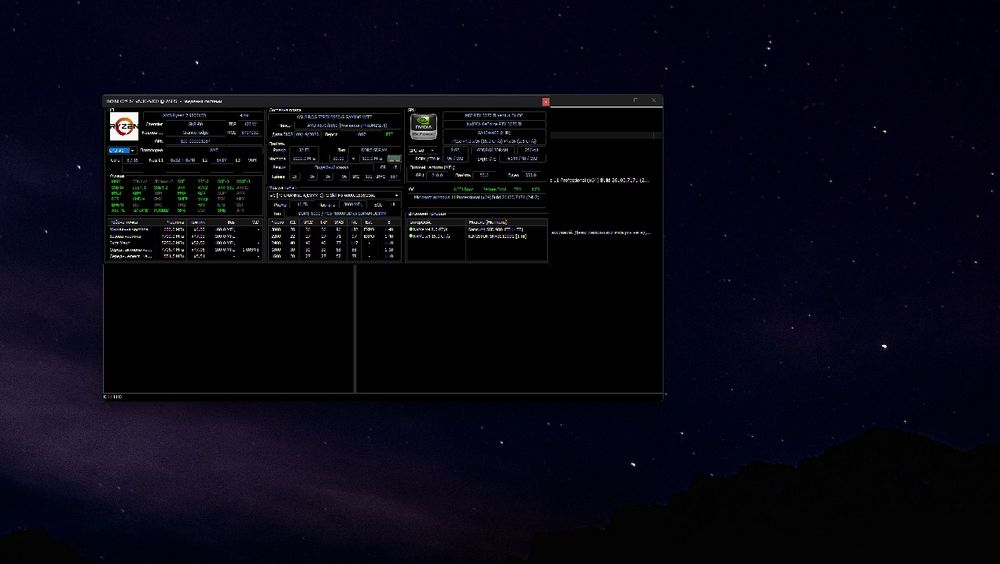Screen dimensions: 1000x564
Task: Expand the memory module selector dropdown
Action: click(x=335, y=195)
